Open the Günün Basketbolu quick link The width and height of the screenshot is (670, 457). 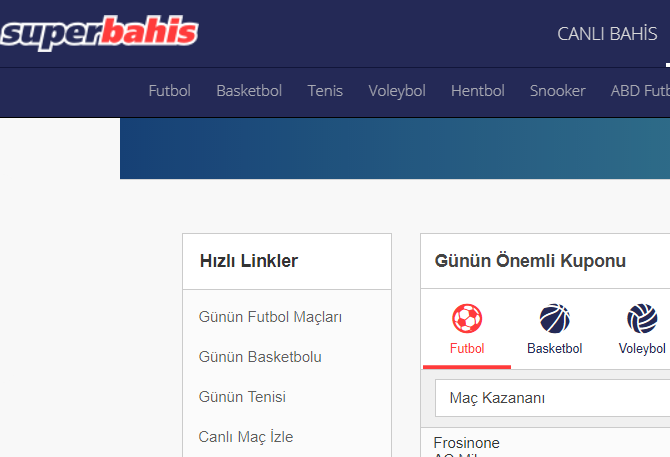coord(260,357)
